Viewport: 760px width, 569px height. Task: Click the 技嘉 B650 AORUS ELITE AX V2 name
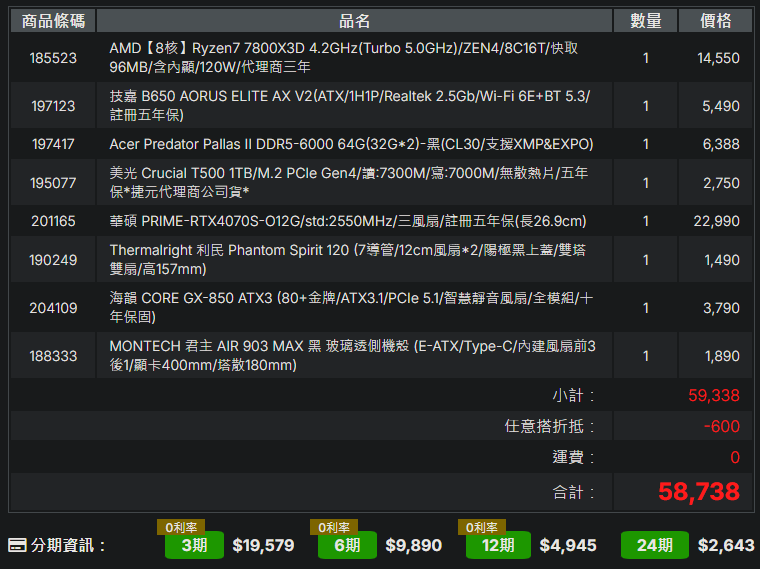coord(349,106)
